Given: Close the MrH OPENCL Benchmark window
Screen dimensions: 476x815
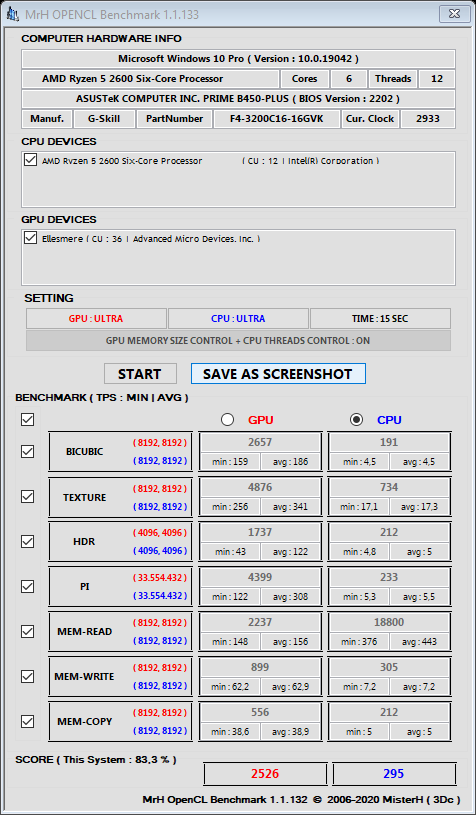Looking at the screenshot, I should (x=455, y=14).
